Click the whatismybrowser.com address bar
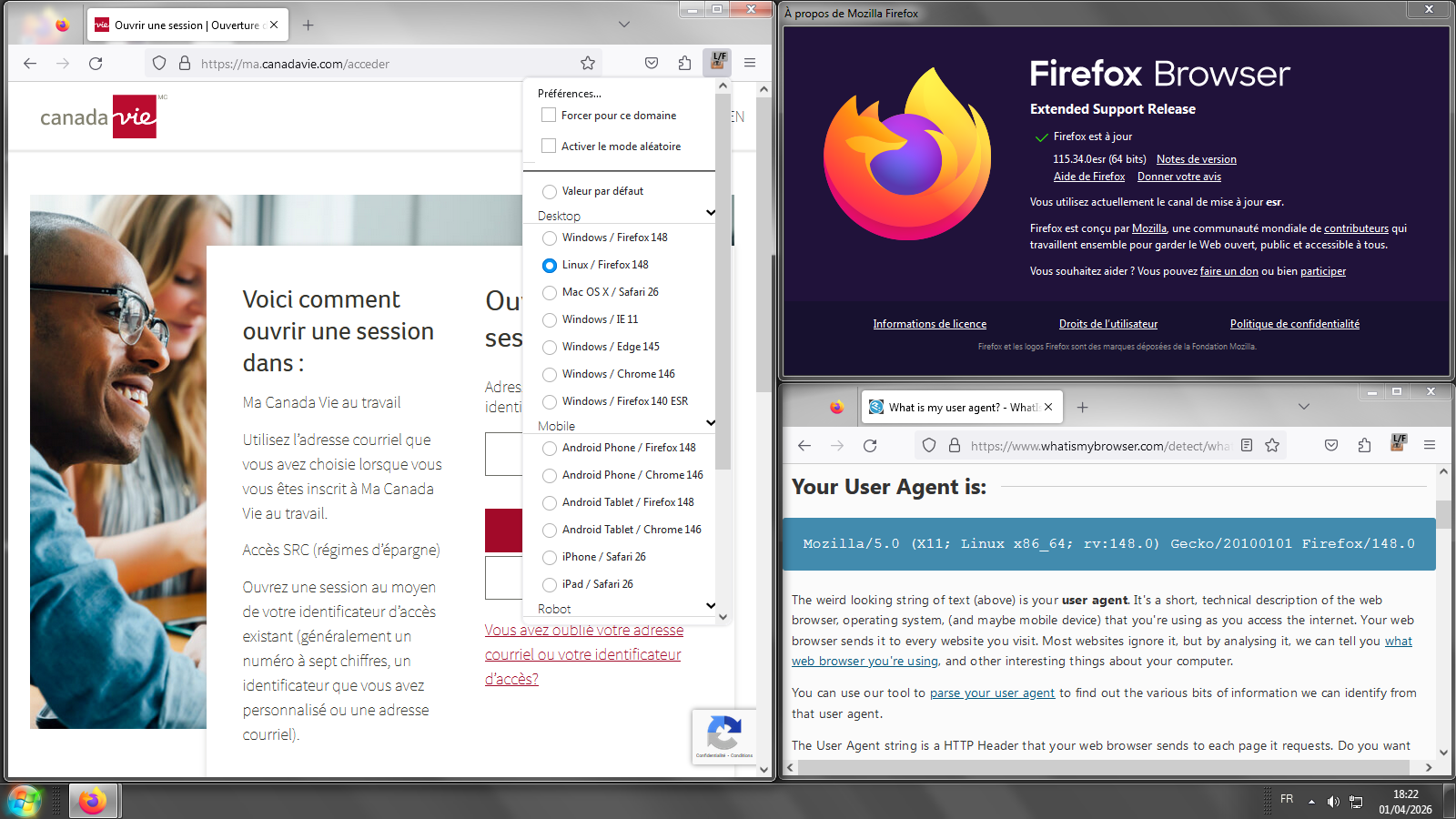This screenshot has height=819, width=1456. 1101,446
